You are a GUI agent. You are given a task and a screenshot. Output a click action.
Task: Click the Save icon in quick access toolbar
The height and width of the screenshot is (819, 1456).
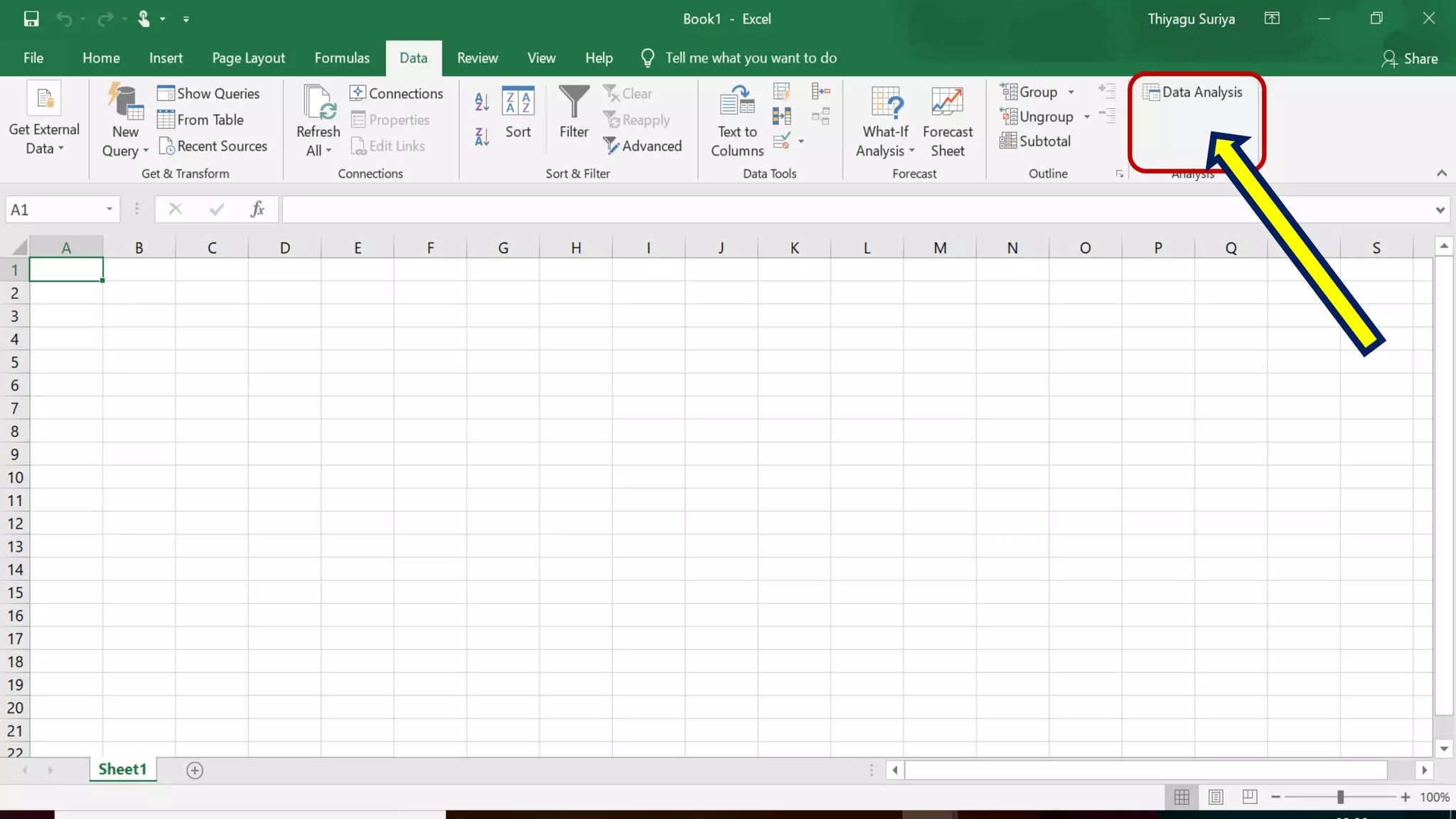(31, 19)
